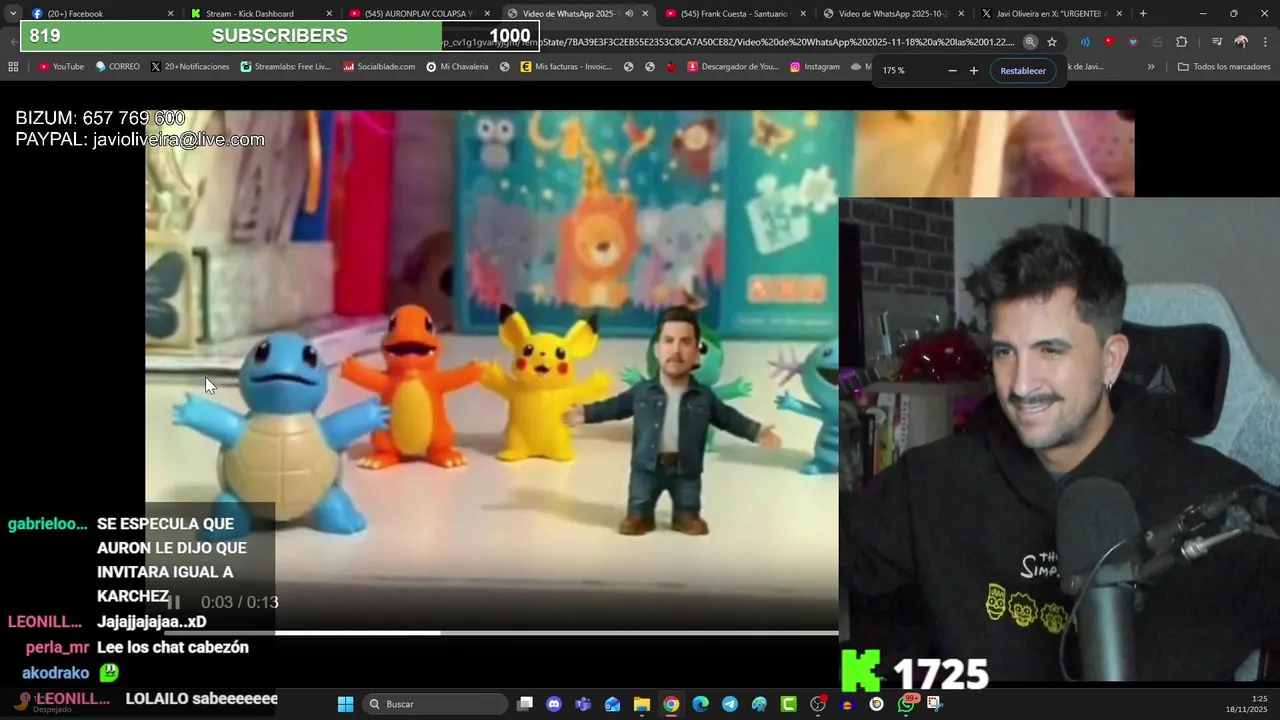The height and width of the screenshot is (720, 1280).
Task: Expand hidden bookmarks chevron
Action: coord(1151,67)
